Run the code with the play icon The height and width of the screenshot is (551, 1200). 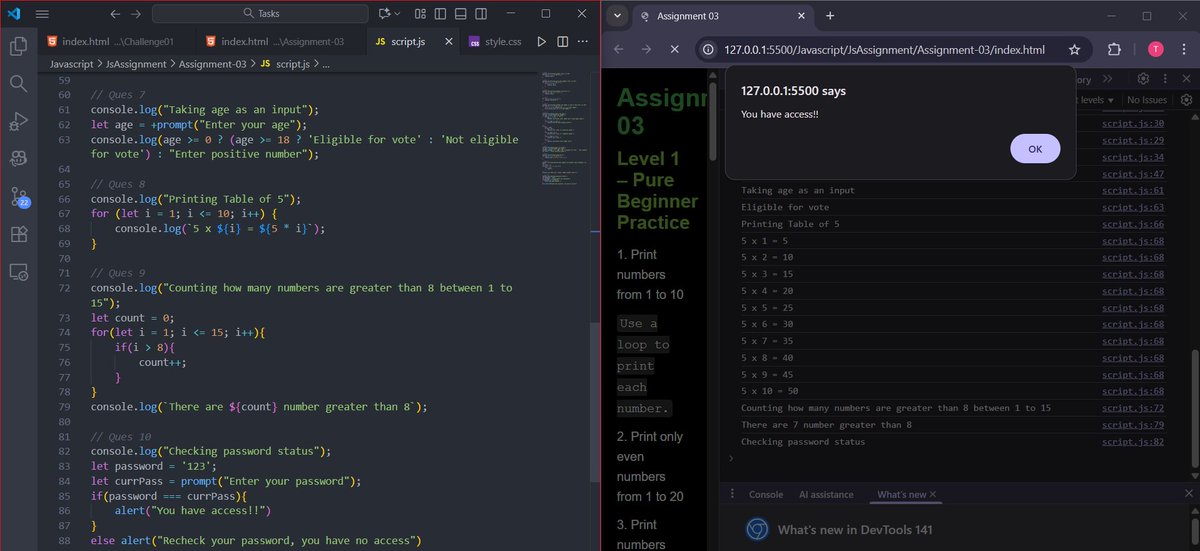click(541, 42)
